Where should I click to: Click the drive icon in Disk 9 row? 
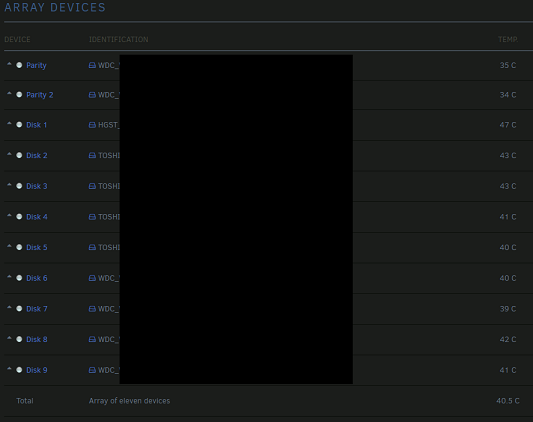click(x=92, y=370)
